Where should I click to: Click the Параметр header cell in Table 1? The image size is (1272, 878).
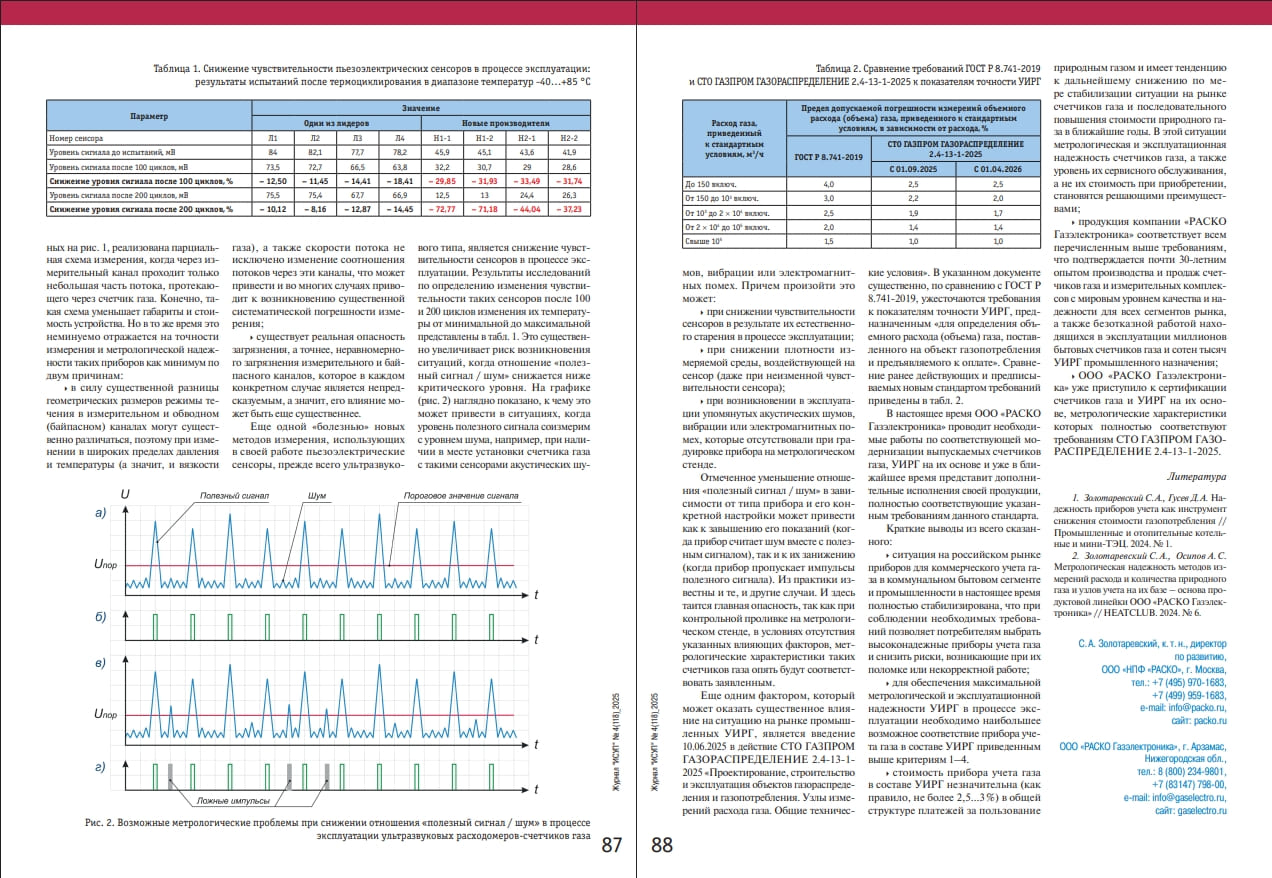click(x=148, y=117)
